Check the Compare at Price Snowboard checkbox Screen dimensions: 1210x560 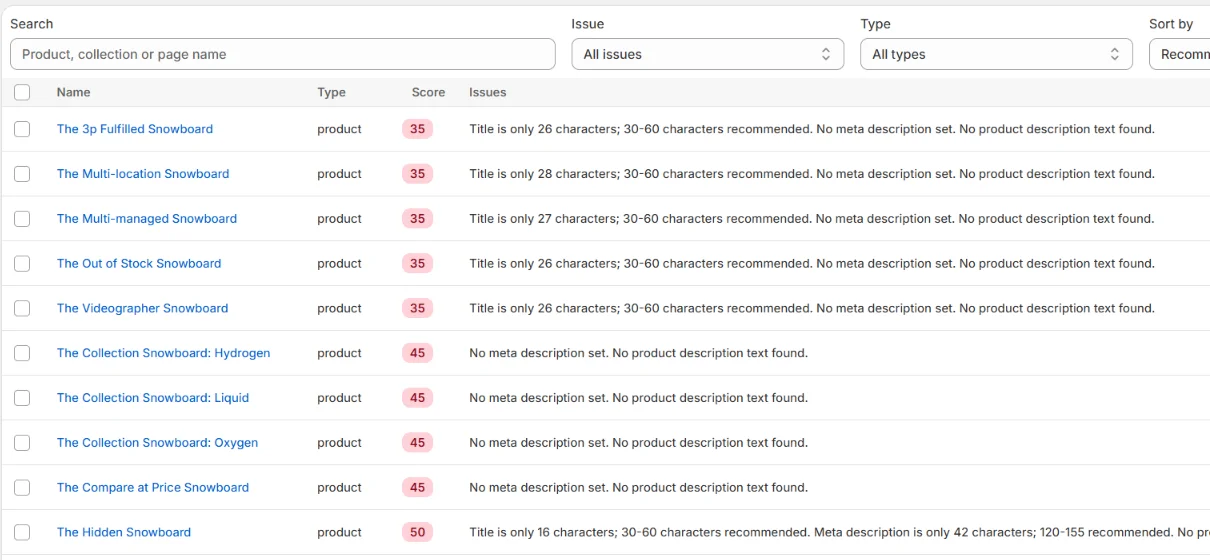coord(22,488)
